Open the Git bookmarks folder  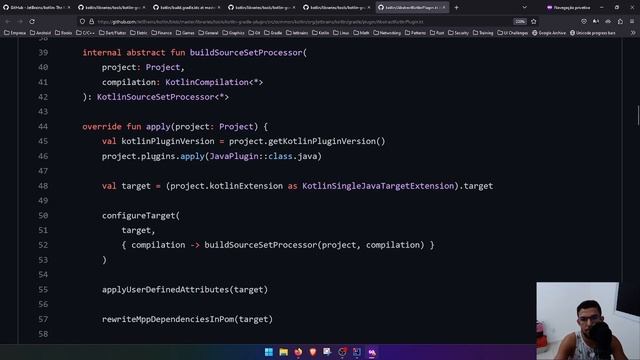click(254, 33)
